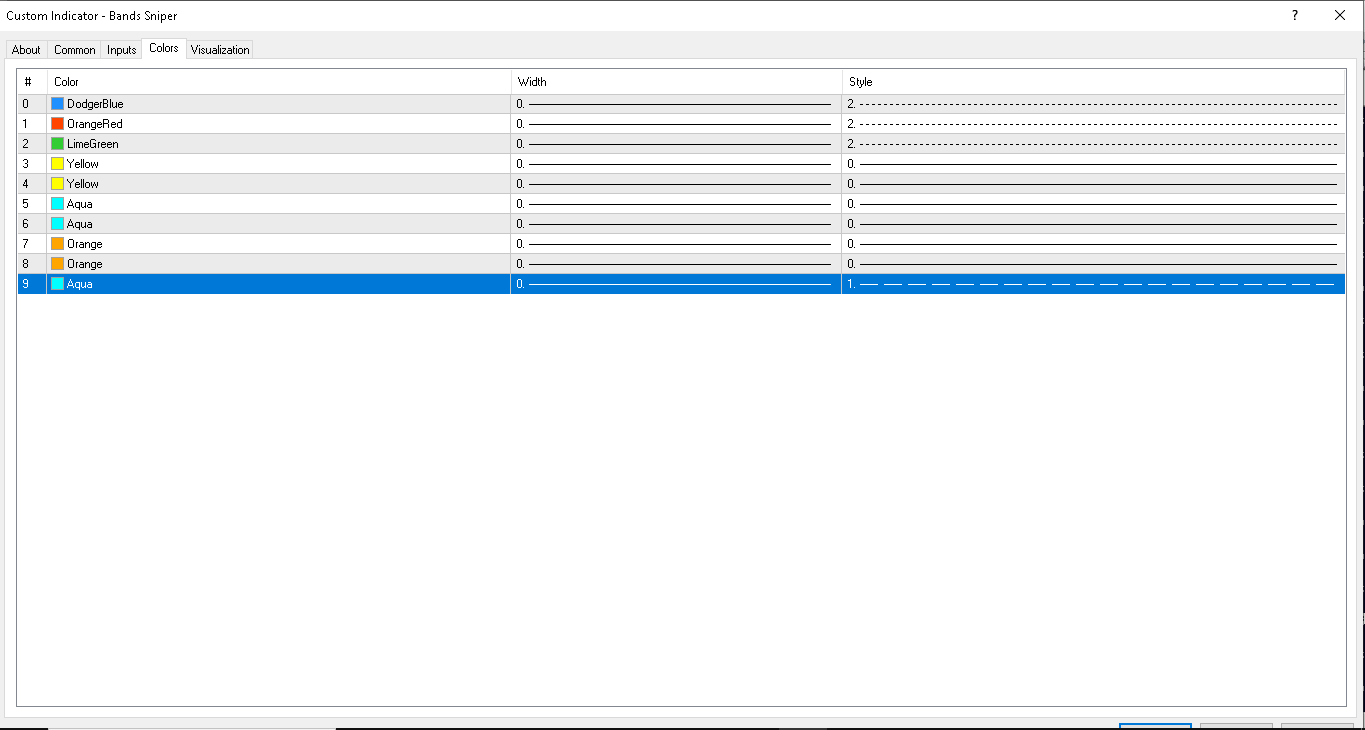This screenshot has width=1365, height=730.
Task: Select the width cell in row 5
Action: point(677,204)
